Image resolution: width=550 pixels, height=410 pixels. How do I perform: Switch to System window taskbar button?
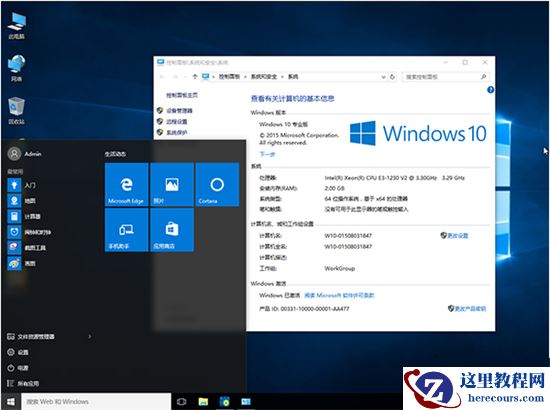point(246,402)
